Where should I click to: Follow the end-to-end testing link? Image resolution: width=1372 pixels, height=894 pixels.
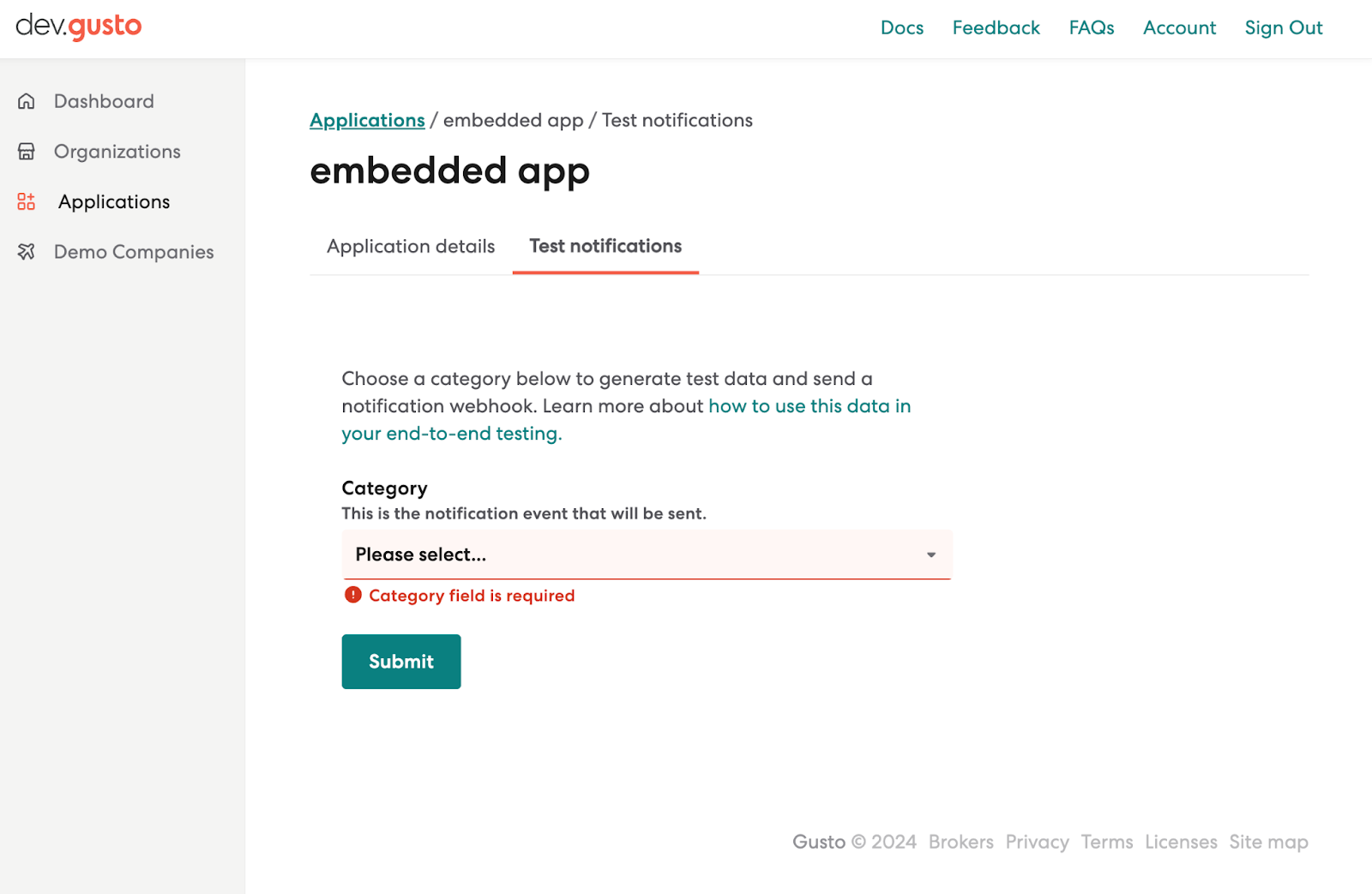(626, 419)
